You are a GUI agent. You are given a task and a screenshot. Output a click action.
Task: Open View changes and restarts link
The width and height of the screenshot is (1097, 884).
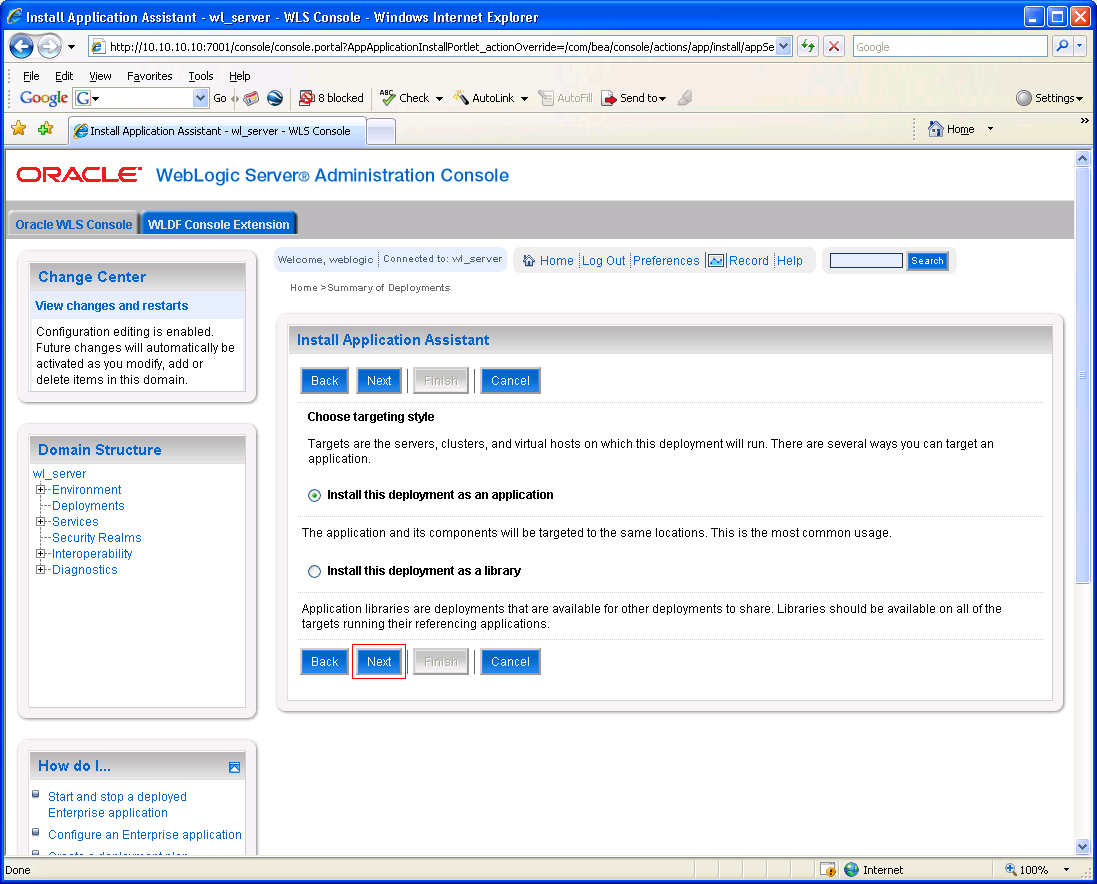tap(112, 306)
